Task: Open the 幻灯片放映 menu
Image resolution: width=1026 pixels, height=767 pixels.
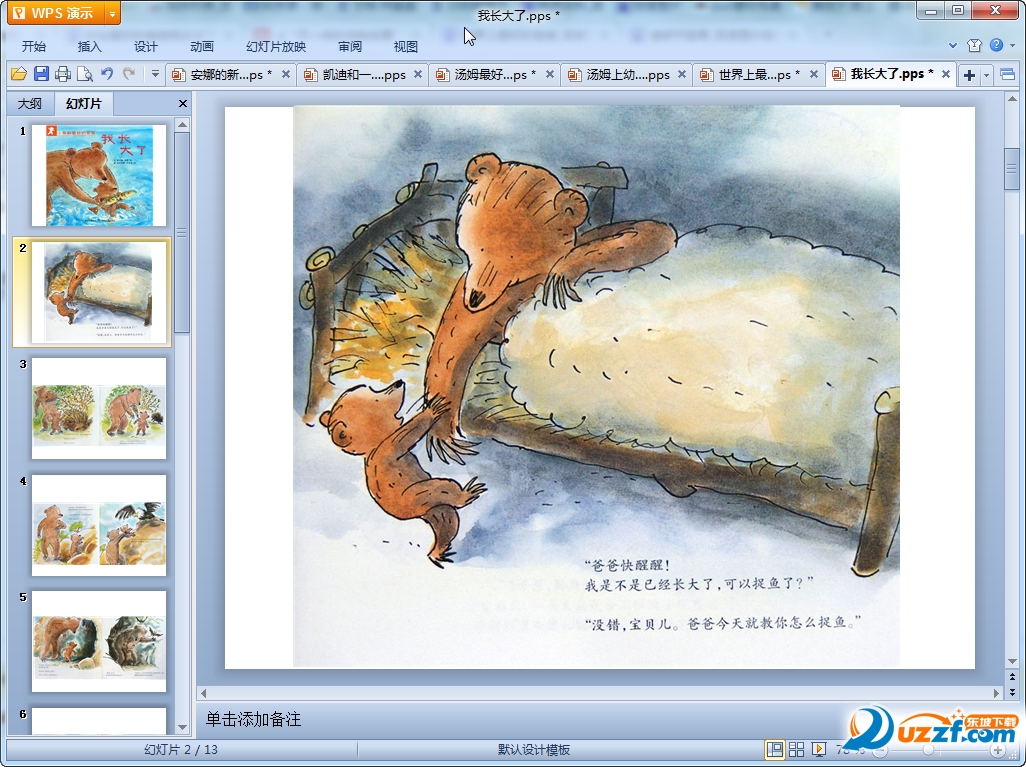Action: [276, 46]
